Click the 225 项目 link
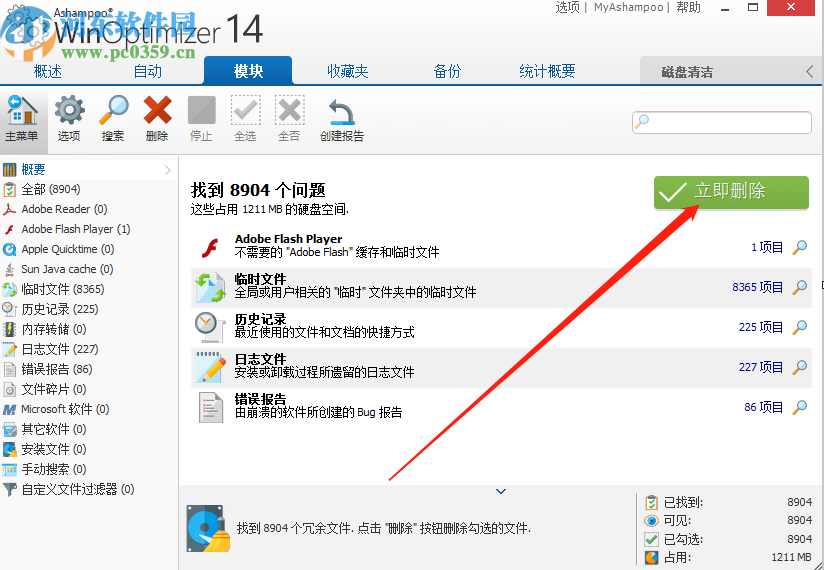Screen dimensions: 824x570 pos(760,327)
